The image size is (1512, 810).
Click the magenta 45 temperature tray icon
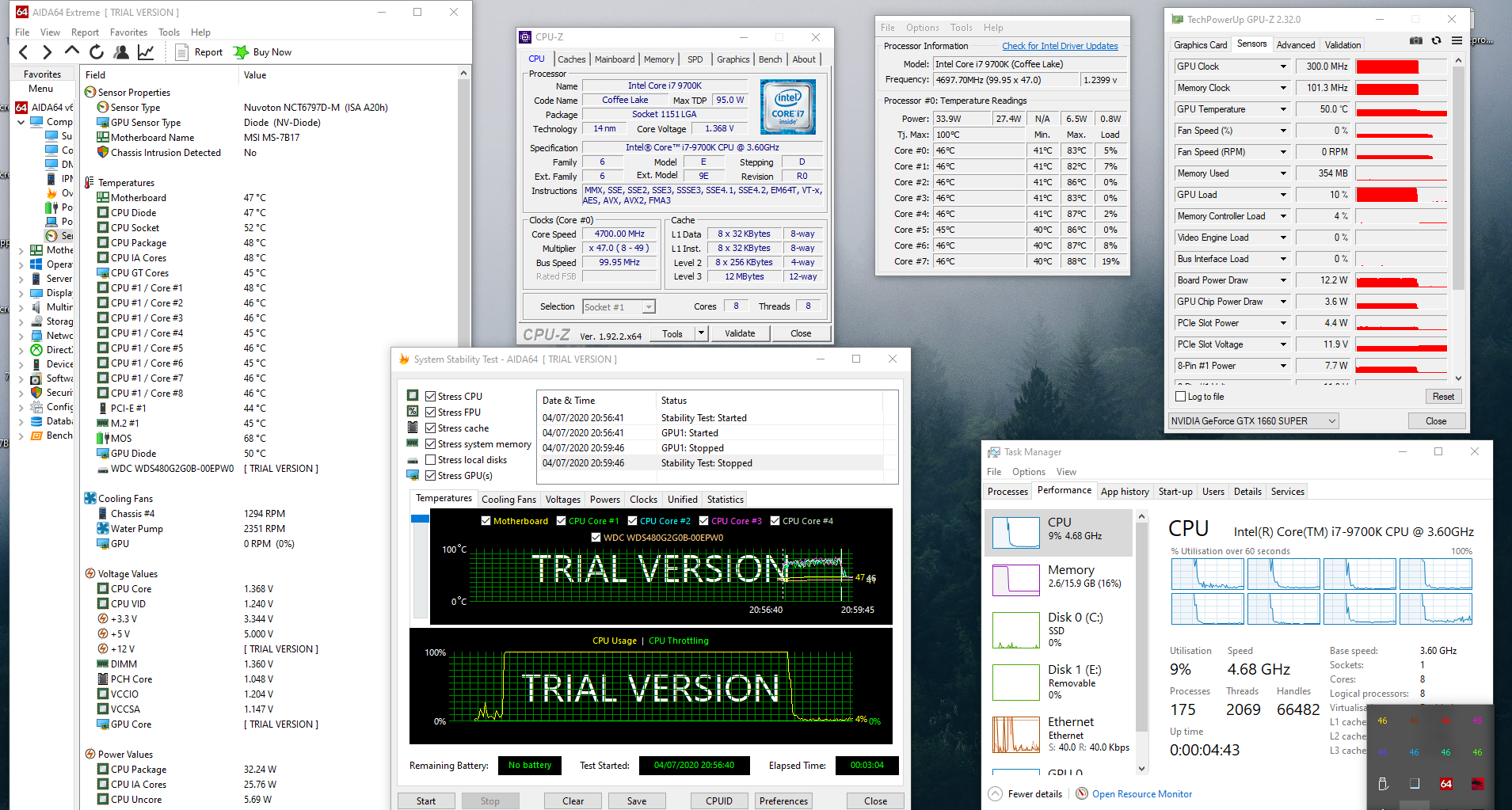1478,721
